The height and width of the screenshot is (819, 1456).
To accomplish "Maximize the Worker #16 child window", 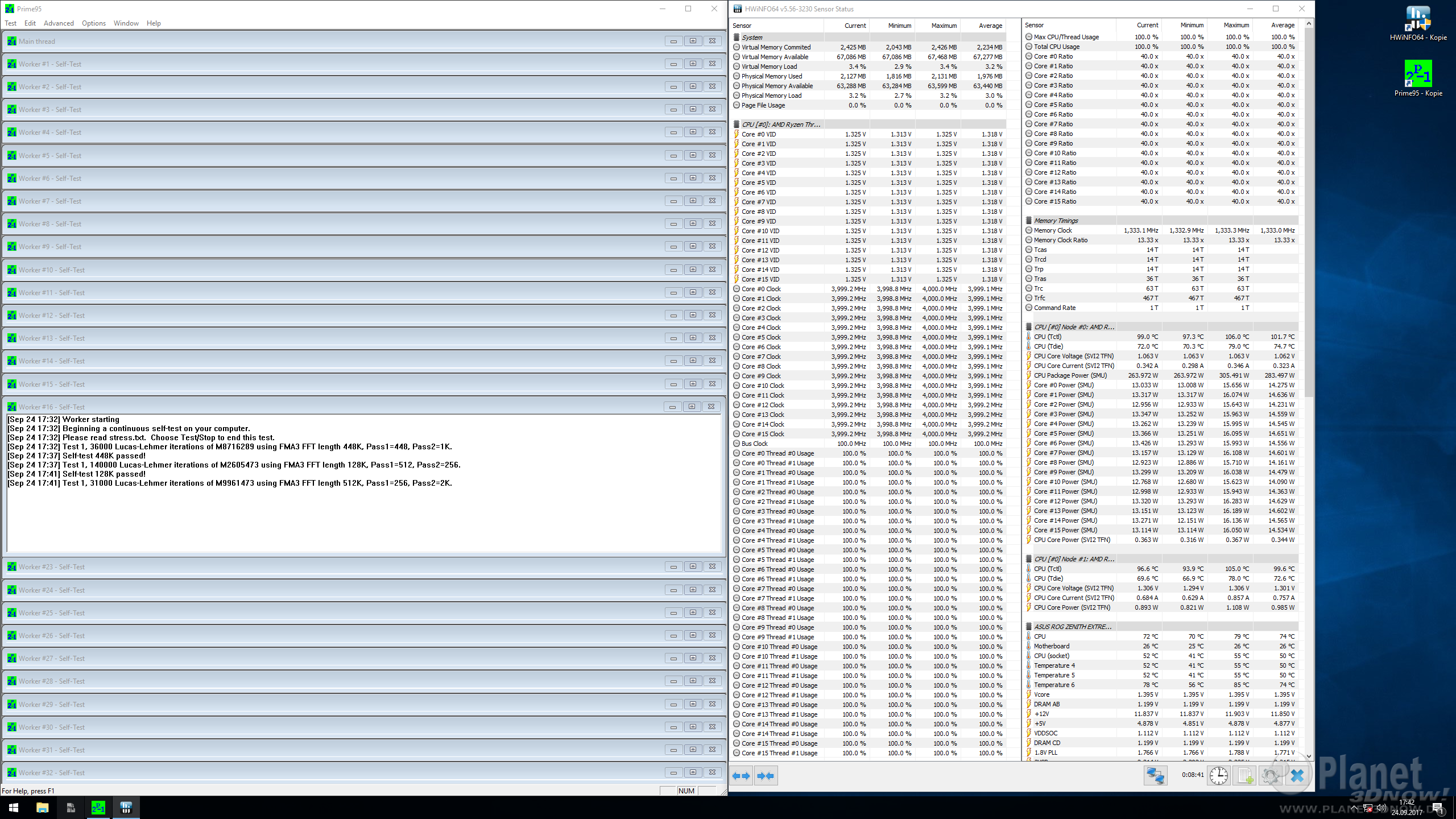I will click(692, 407).
